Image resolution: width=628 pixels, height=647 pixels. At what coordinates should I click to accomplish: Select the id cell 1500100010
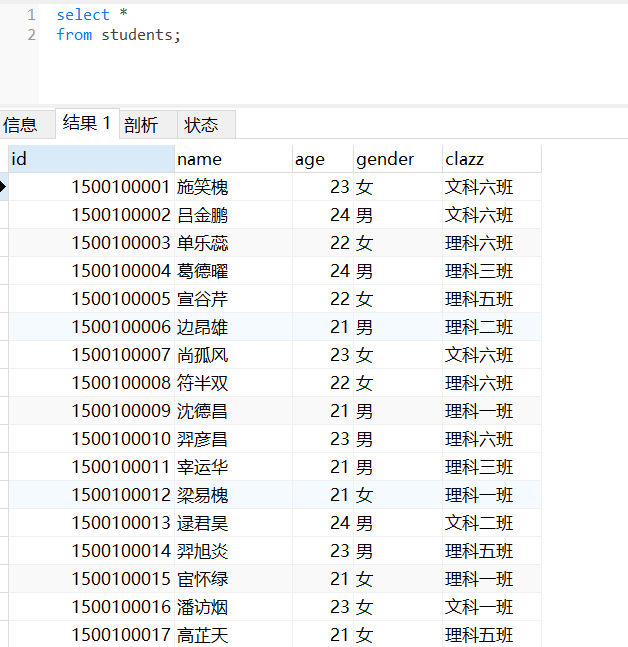click(91, 439)
